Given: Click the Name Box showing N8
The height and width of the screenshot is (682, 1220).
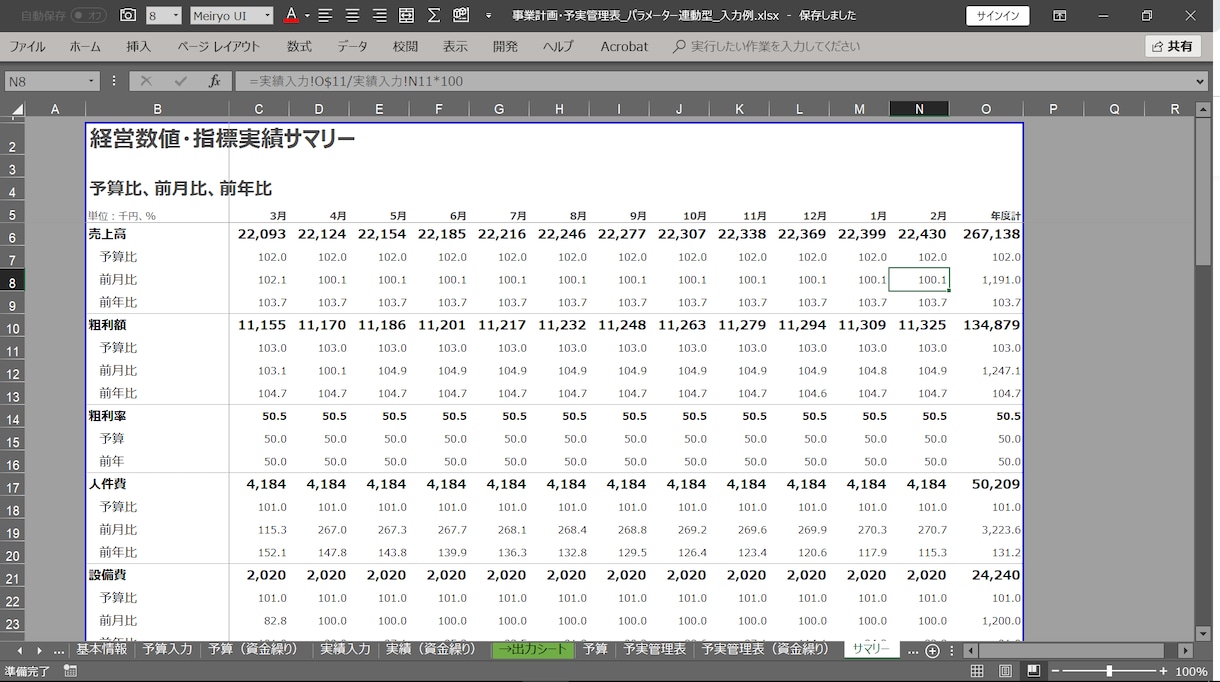Looking at the screenshot, I should 43,81.
